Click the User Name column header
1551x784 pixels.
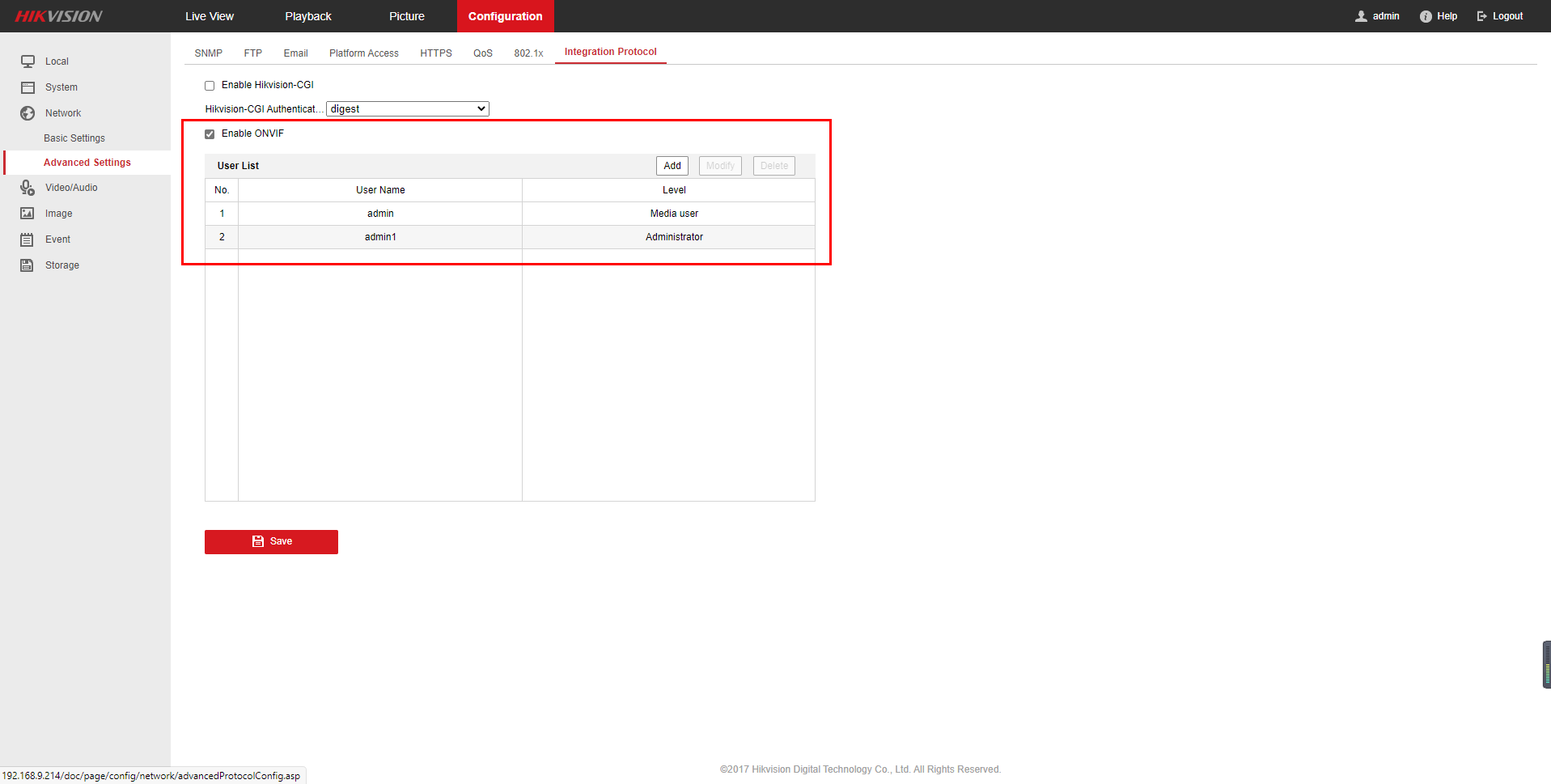click(x=380, y=190)
